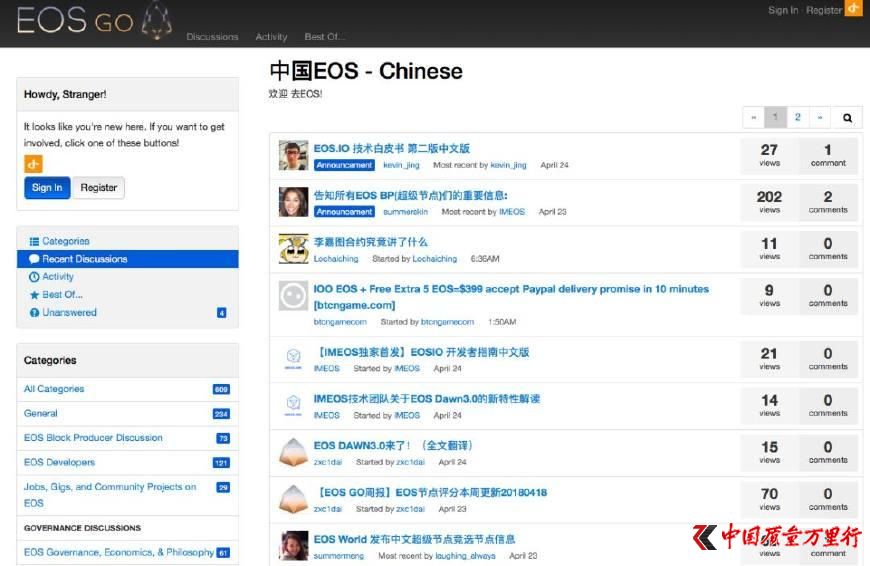
Task: Click Announcement tag on whitepaper post
Action: pyautogui.click(x=345, y=165)
